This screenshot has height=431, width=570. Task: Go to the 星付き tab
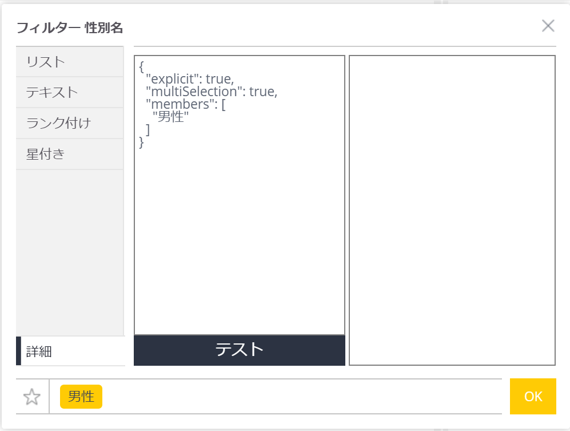pos(70,154)
